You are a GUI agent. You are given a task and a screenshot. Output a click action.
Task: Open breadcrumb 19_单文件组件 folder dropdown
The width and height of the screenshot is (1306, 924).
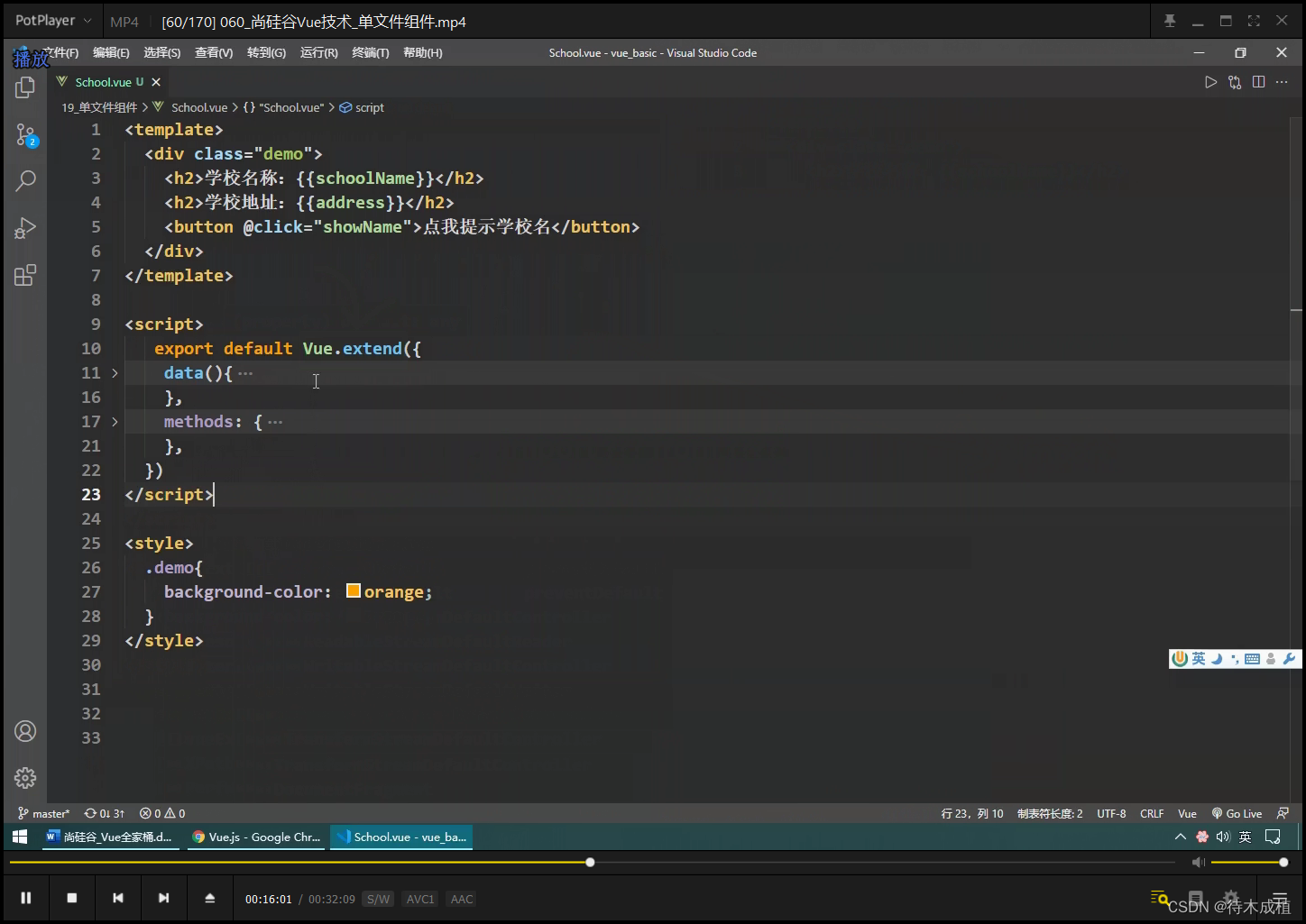click(99, 107)
